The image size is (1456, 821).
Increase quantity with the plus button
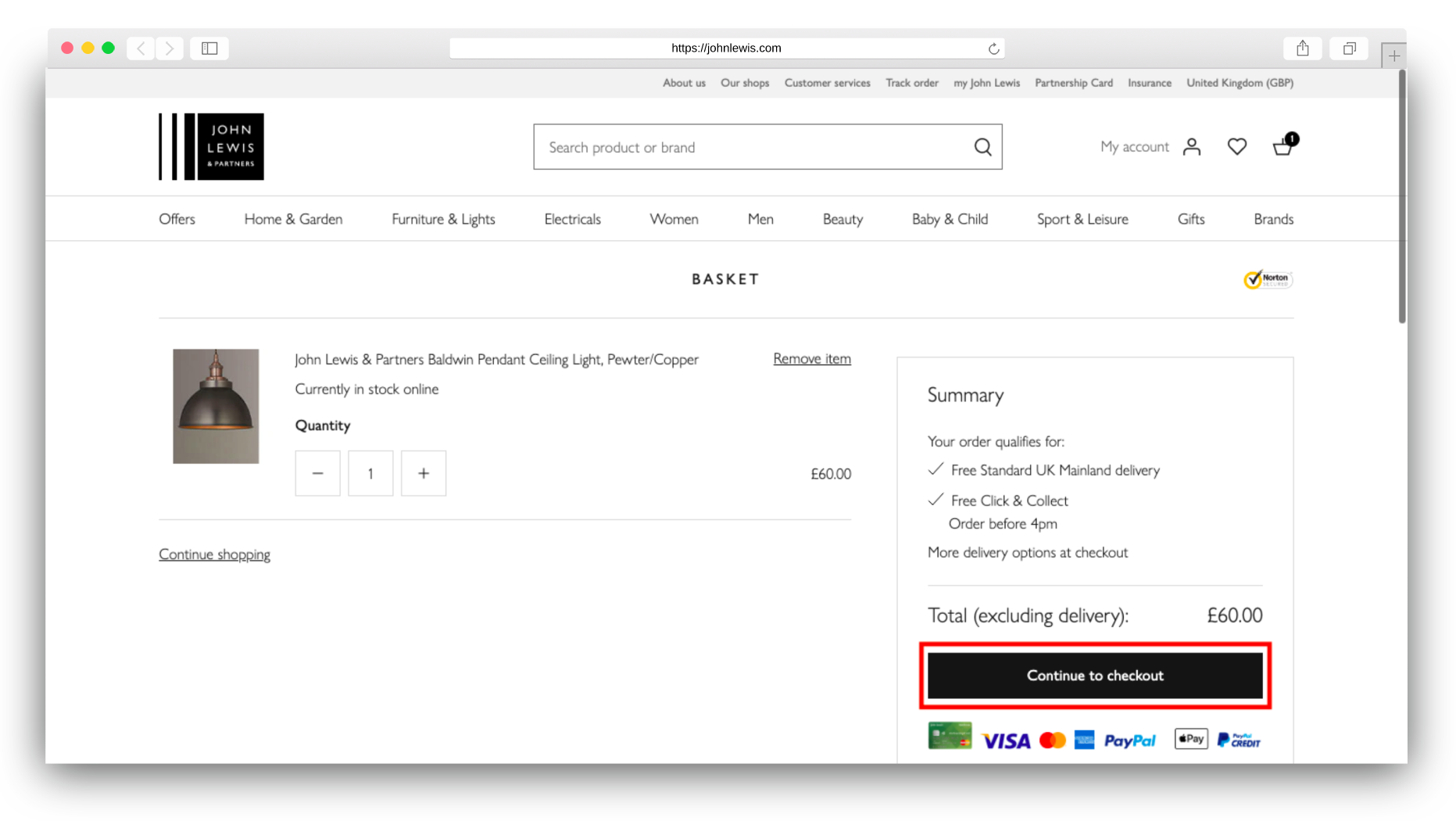424,473
